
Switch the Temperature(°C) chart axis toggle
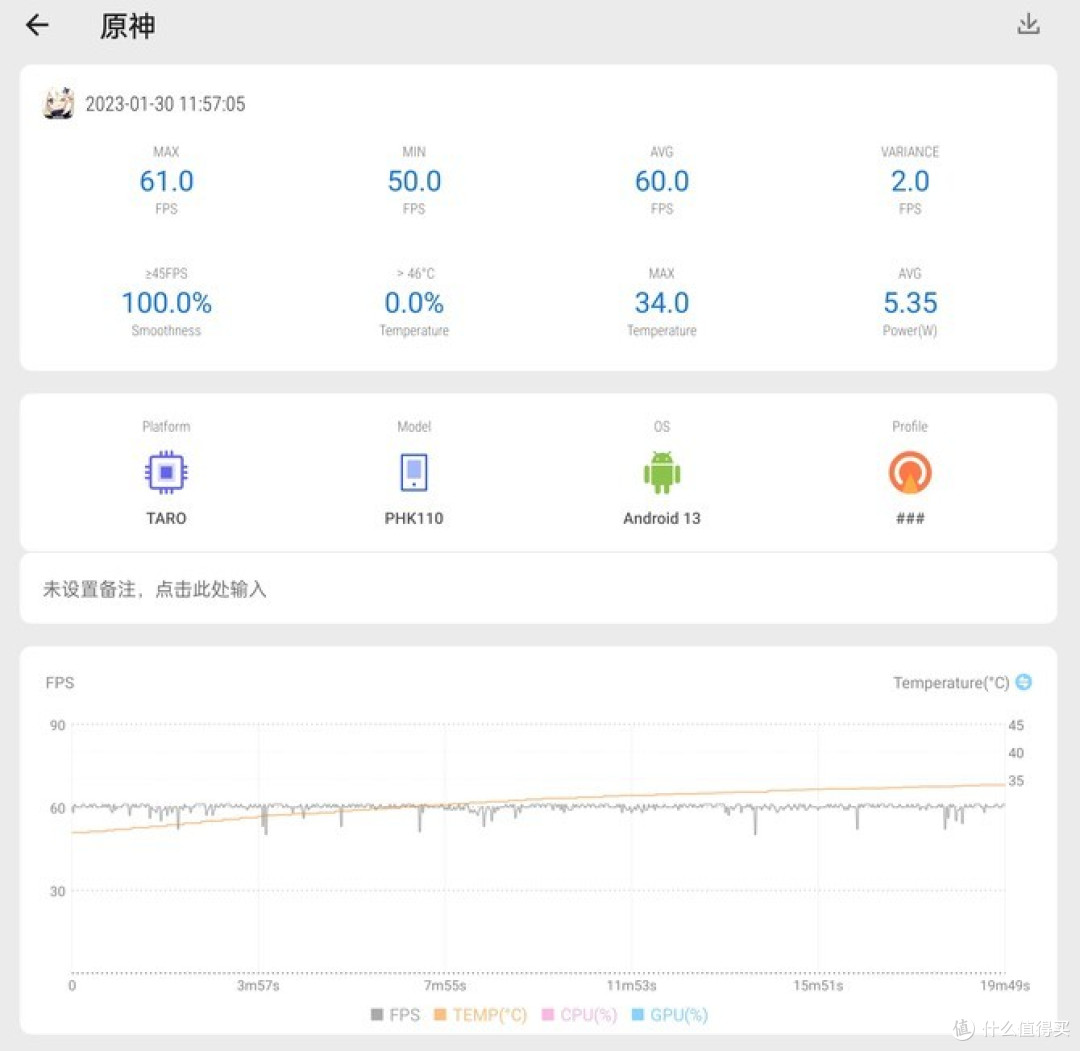[x=1024, y=682]
